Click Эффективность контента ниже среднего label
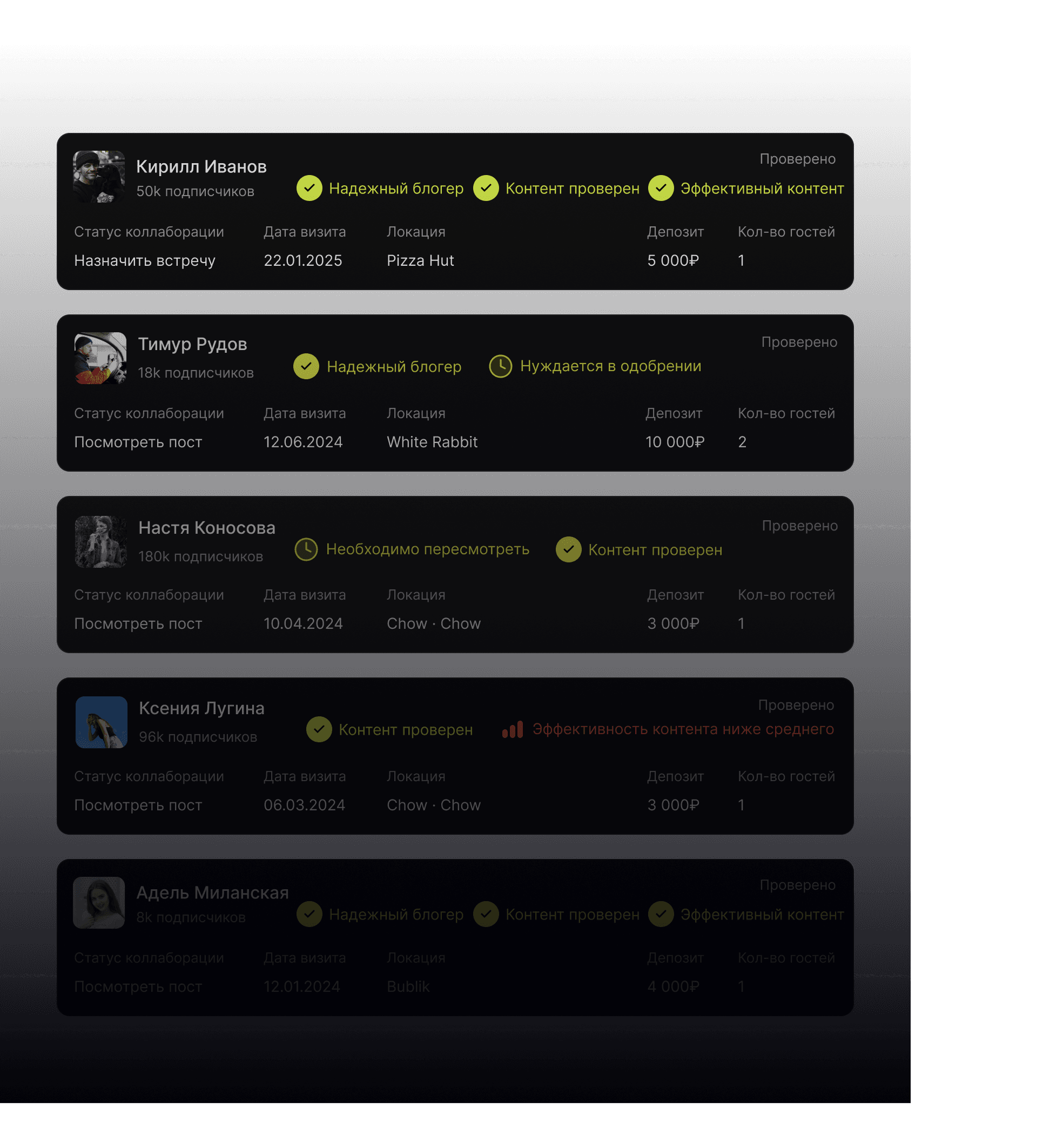 point(683,729)
